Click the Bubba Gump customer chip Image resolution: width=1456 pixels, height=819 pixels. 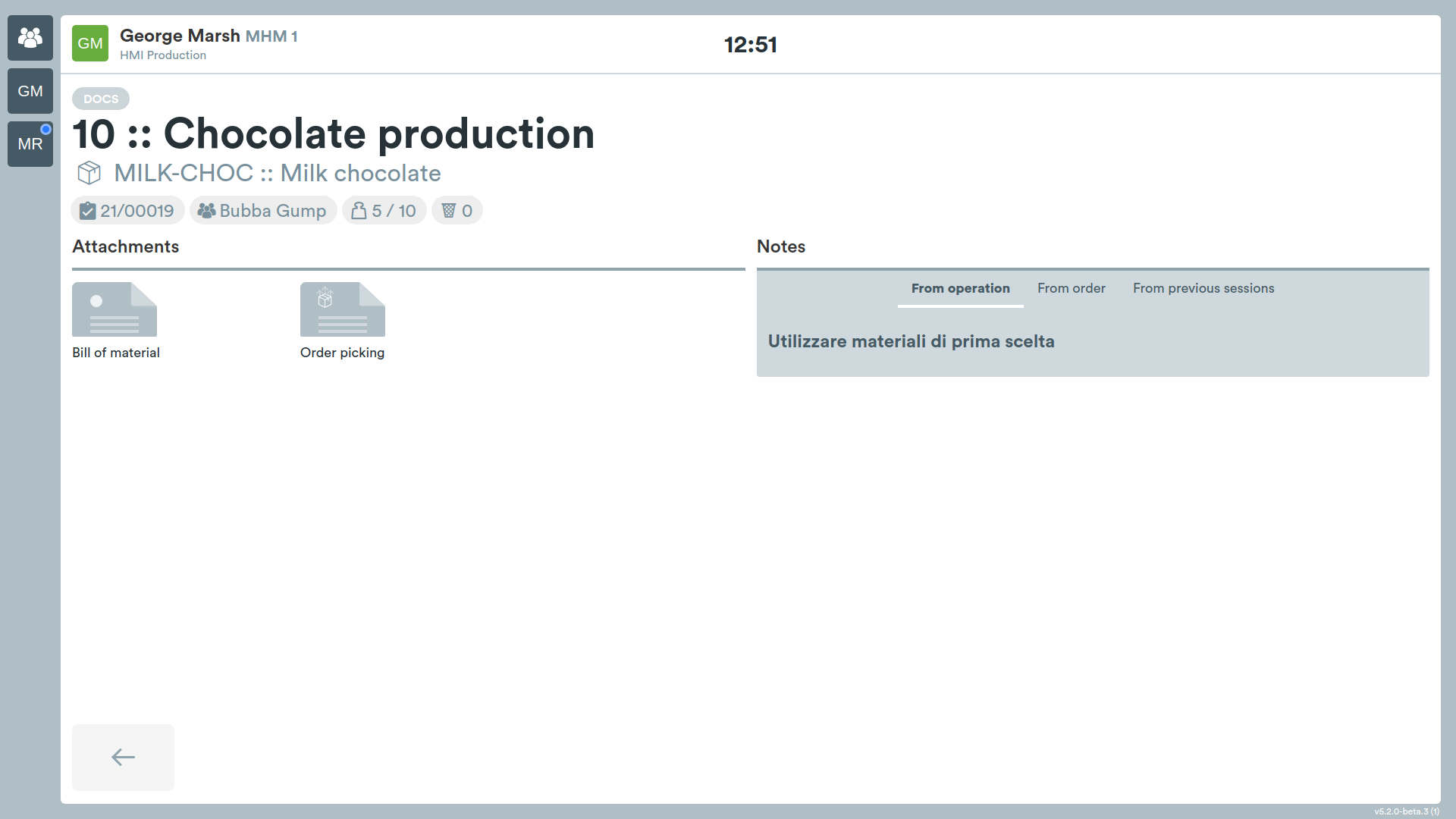click(263, 211)
